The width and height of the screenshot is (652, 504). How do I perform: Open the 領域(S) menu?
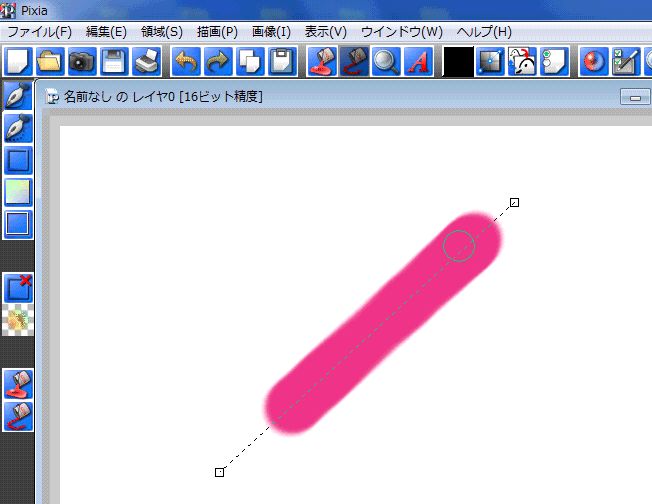(162, 32)
